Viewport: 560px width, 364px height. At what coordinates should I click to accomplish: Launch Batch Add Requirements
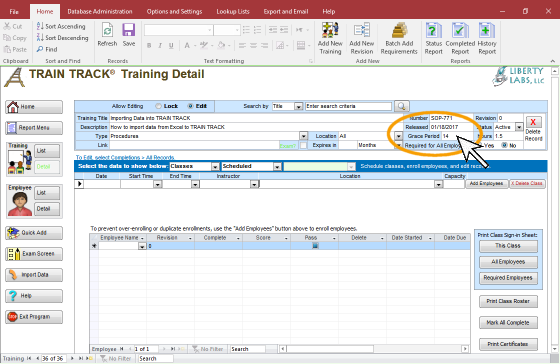point(399,39)
